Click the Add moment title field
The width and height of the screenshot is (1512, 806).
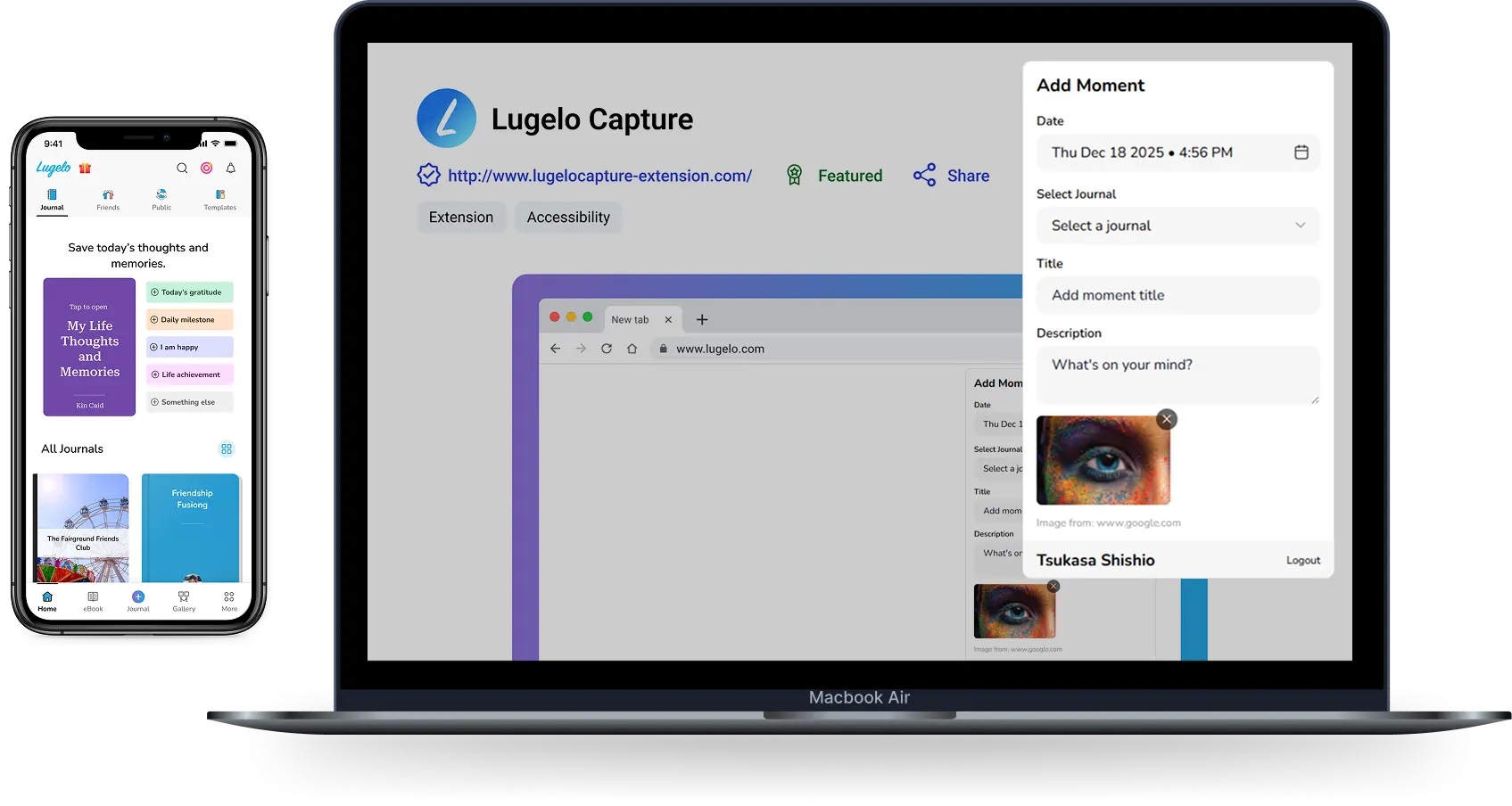[x=1177, y=295]
